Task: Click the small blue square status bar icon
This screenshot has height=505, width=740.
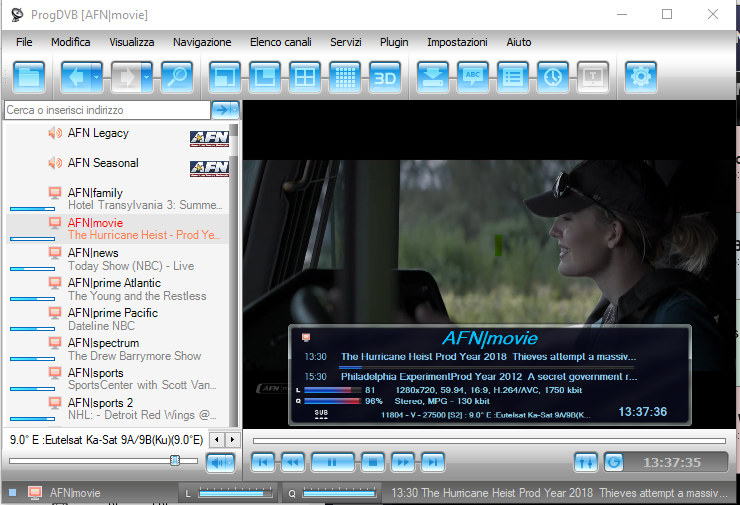Action: (13, 493)
